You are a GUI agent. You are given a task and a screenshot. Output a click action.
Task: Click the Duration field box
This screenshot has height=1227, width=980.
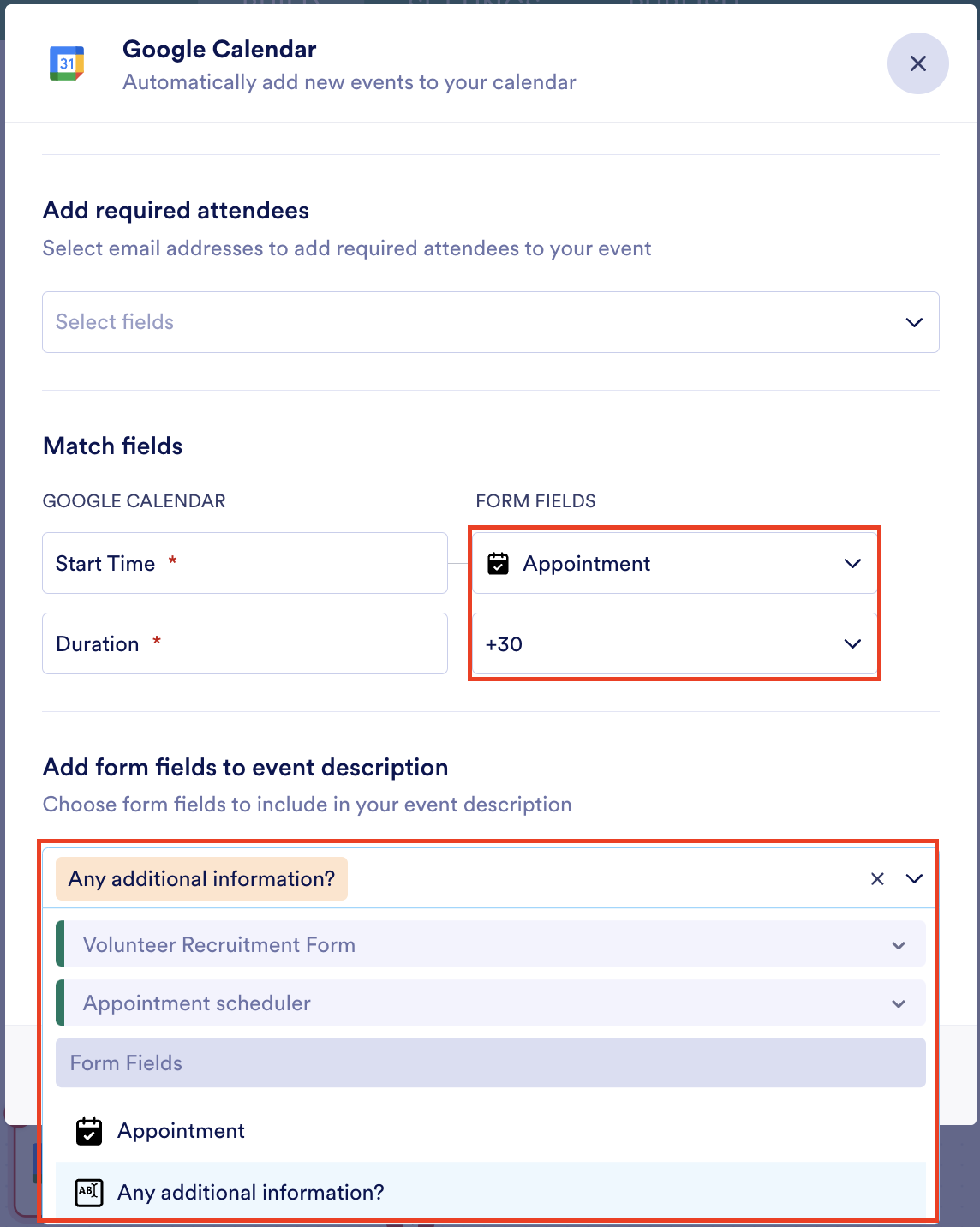click(244, 643)
